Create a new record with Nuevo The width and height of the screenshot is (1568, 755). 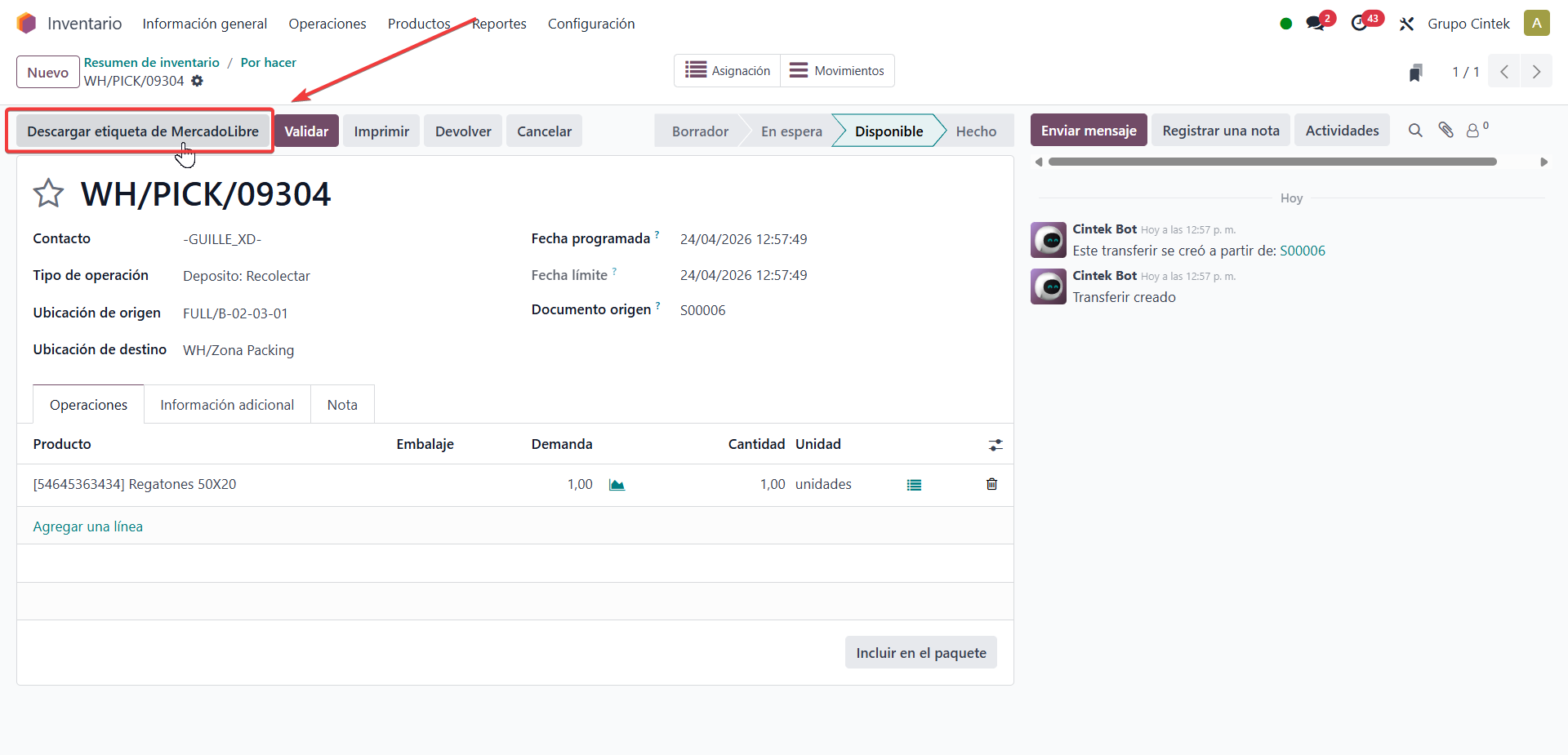pos(48,72)
